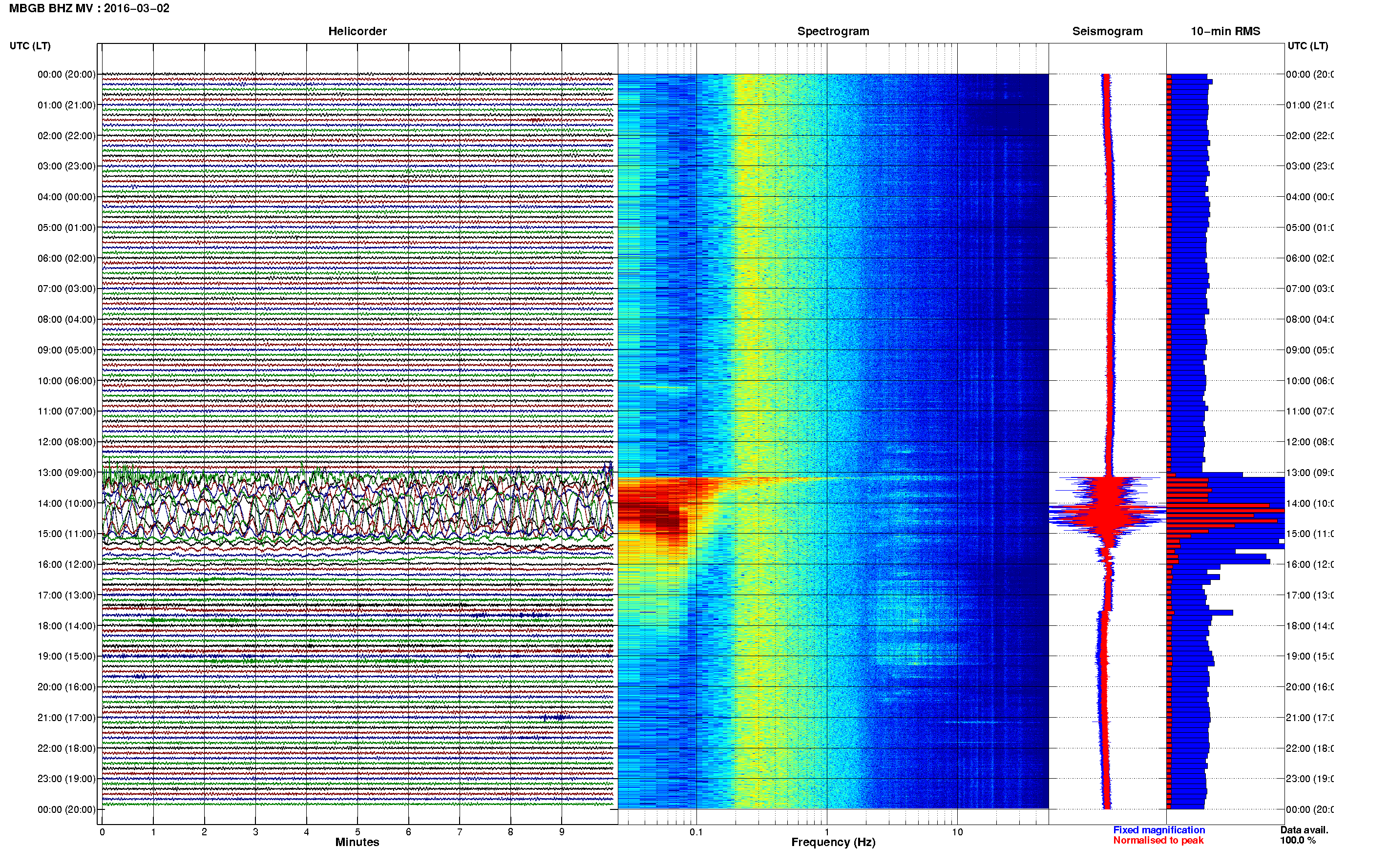This screenshot has width=1389, height=868.
Task: Click the "100.0 %" data availability value
Action: pyautogui.click(x=1298, y=841)
